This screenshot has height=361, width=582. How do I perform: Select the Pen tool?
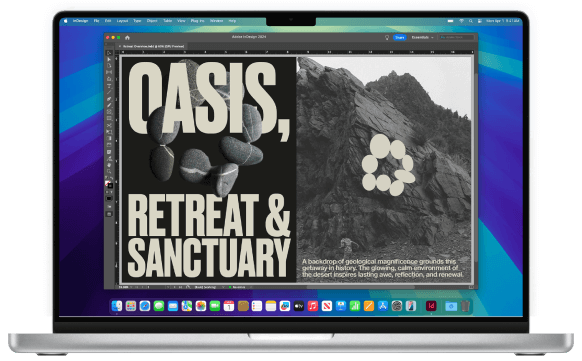pyautogui.click(x=109, y=99)
